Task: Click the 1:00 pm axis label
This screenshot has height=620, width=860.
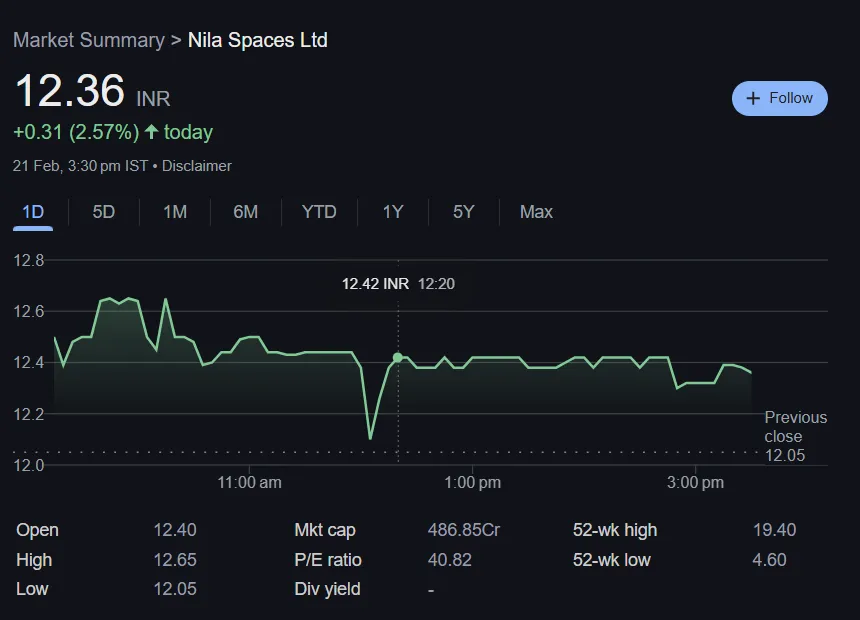Action: 472,482
